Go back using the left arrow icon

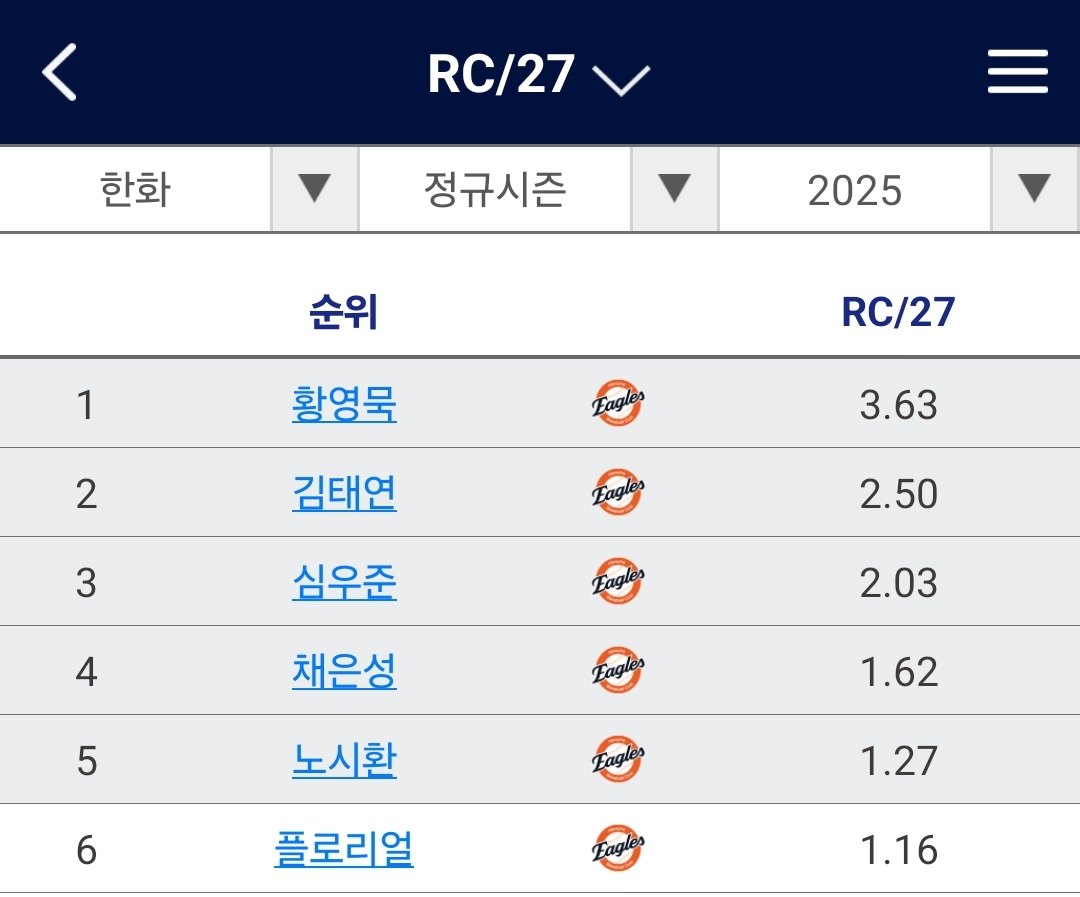pyautogui.click(x=59, y=72)
